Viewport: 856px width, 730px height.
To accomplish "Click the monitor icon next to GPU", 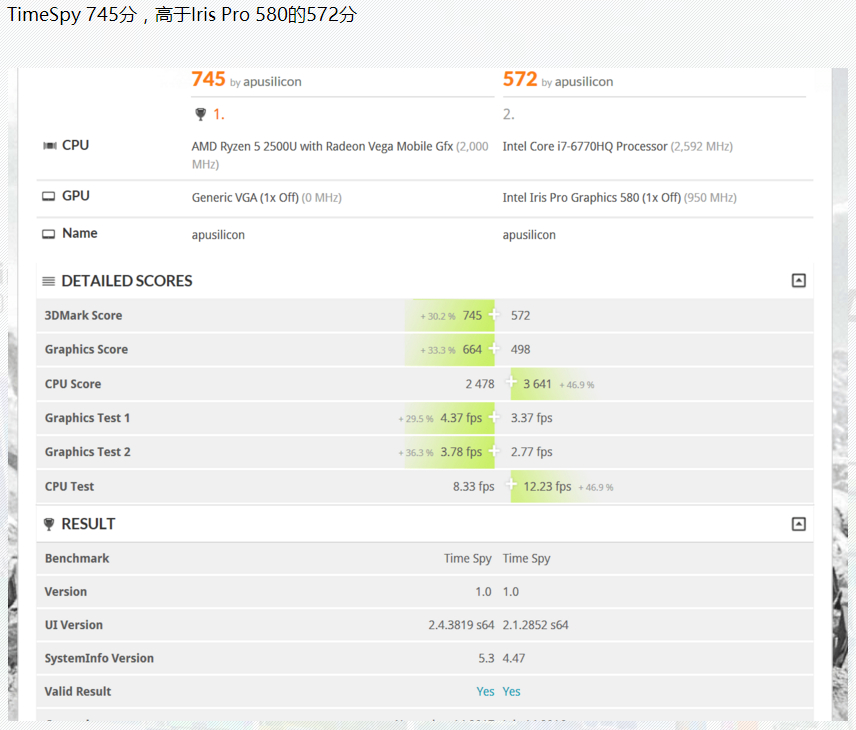I will point(49,196).
